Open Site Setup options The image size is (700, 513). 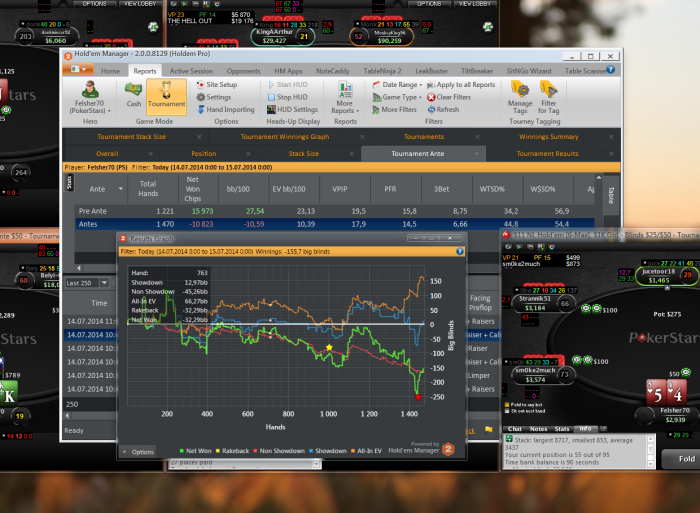coord(217,84)
